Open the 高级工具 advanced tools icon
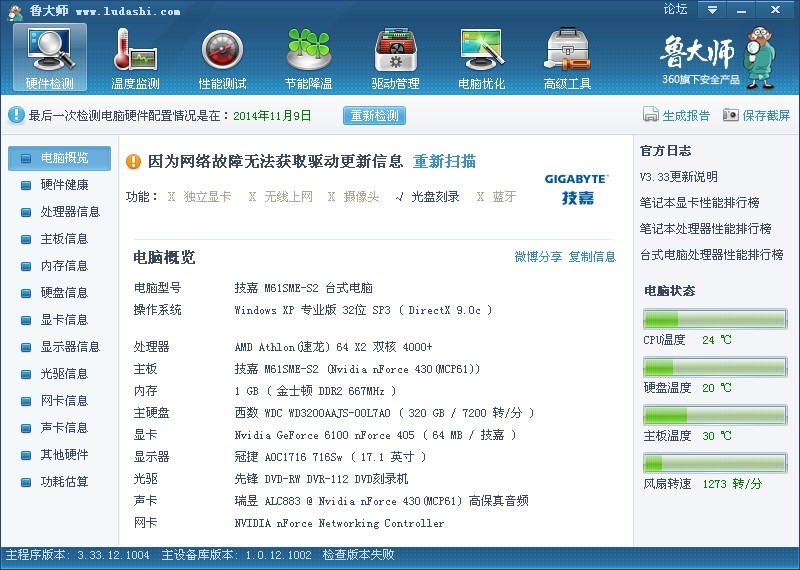Image resolution: width=800 pixels, height=570 pixels. [x=567, y=50]
